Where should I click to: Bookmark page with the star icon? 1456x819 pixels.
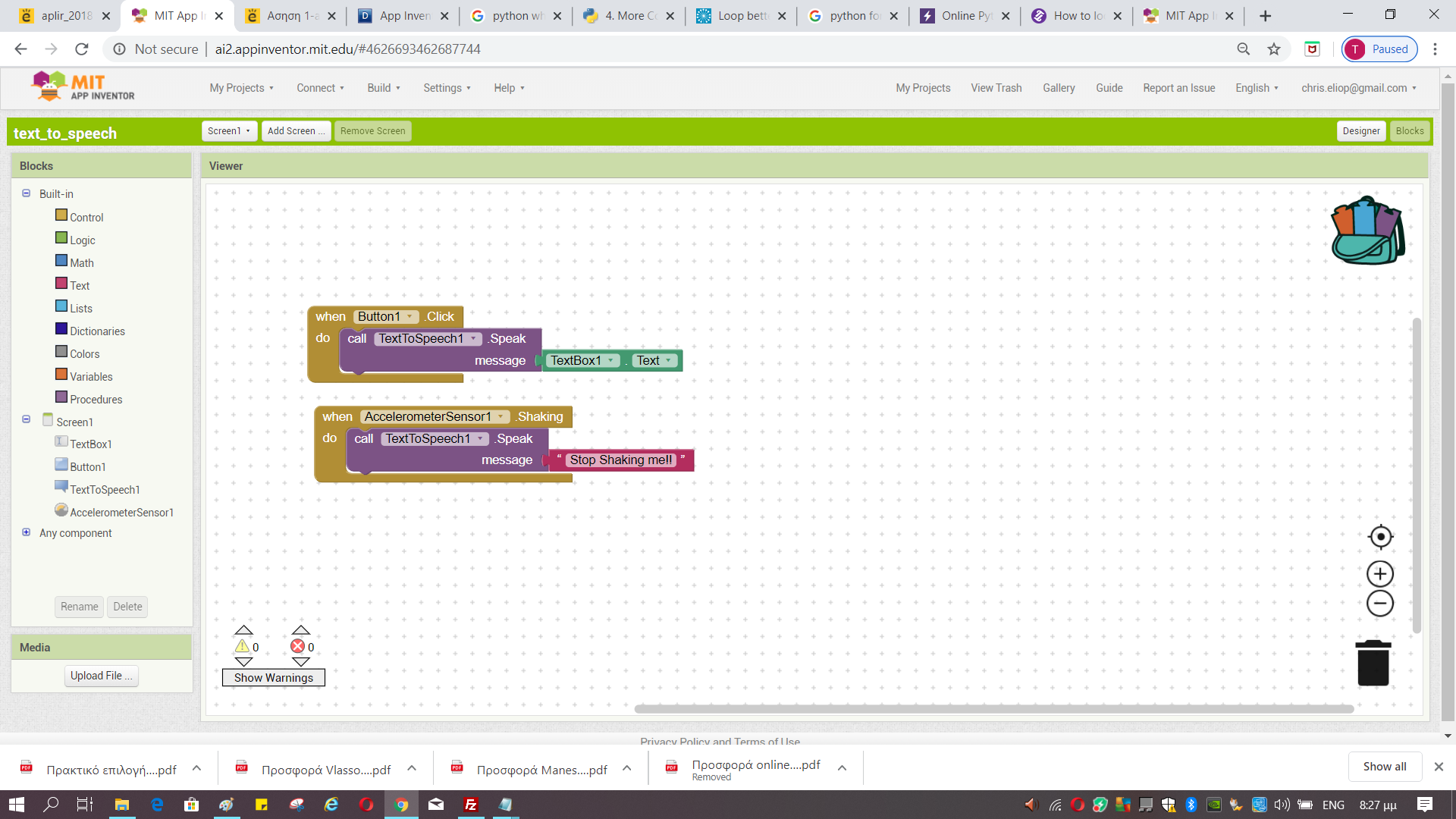tap(1274, 49)
